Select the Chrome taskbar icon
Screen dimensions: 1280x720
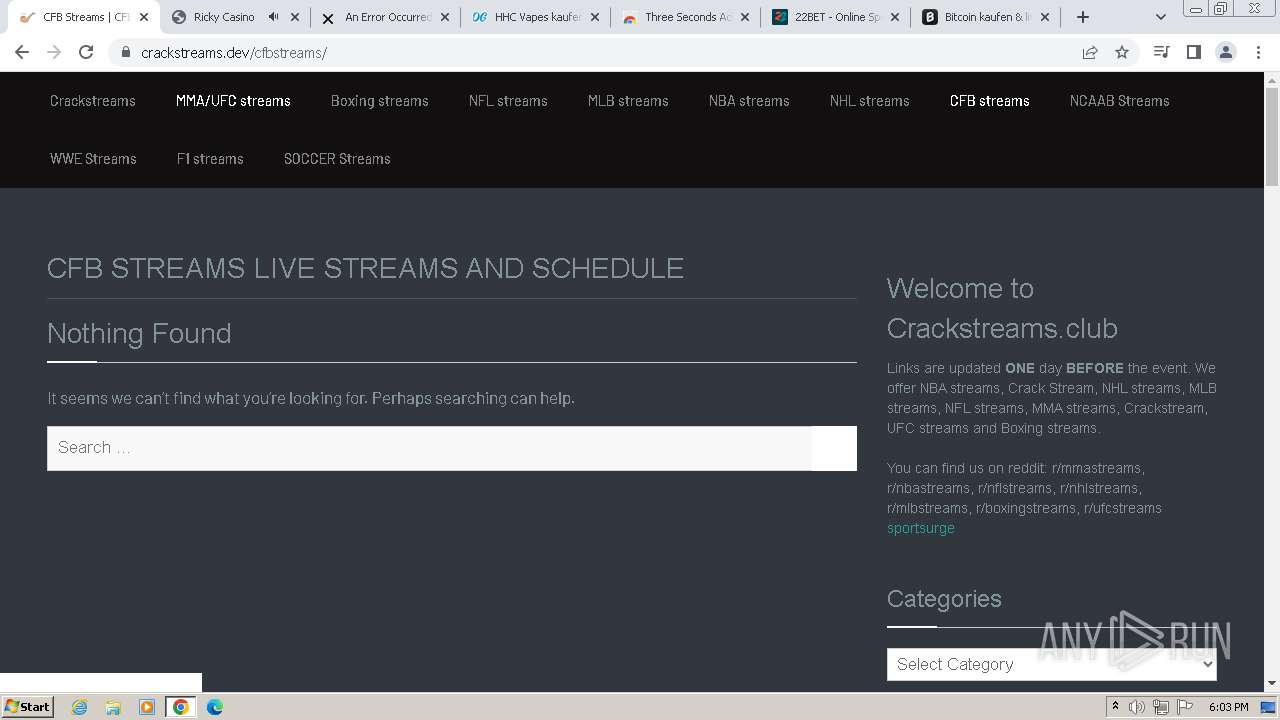point(181,707)
